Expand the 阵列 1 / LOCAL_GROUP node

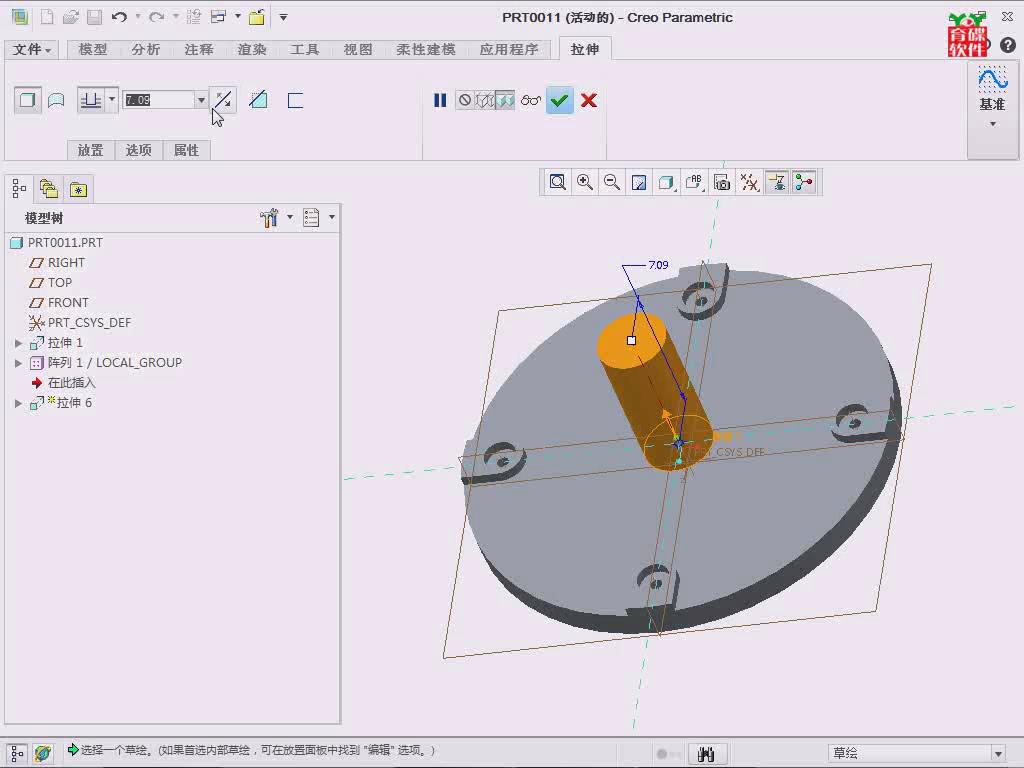tap(18, 363)
